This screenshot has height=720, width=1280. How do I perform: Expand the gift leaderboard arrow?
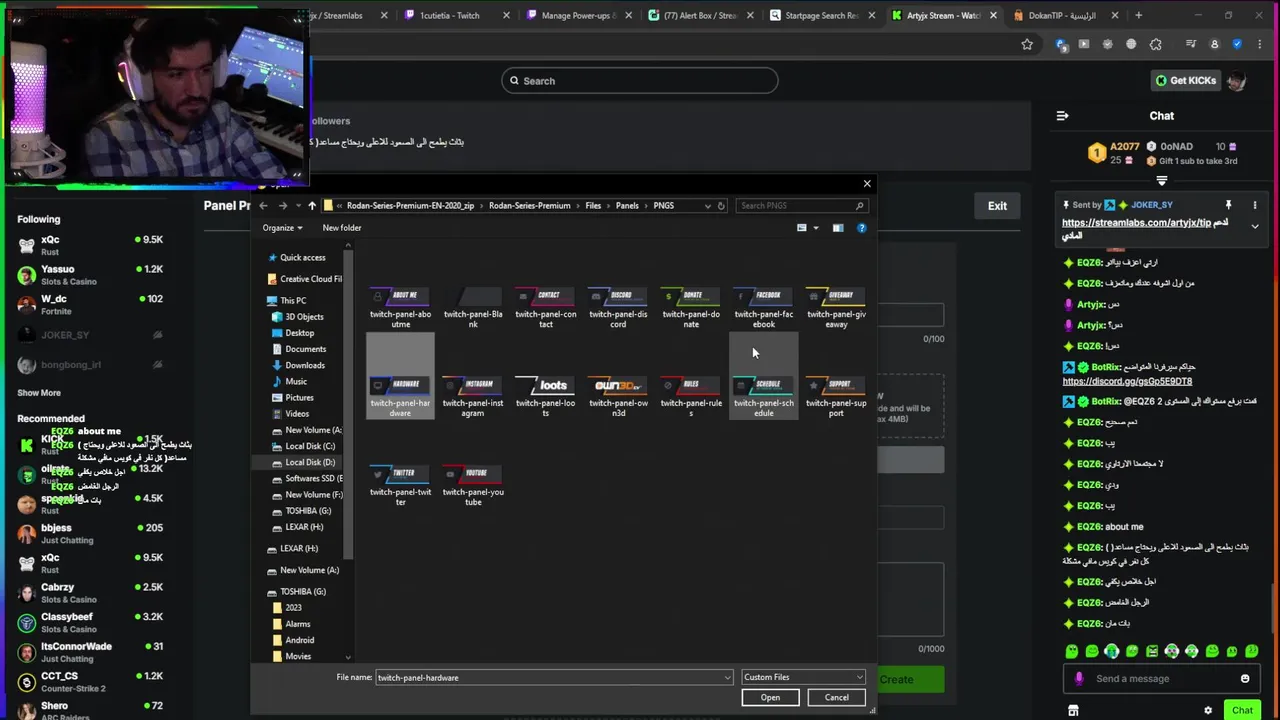pyautogui.click(x=1162, y=181)
